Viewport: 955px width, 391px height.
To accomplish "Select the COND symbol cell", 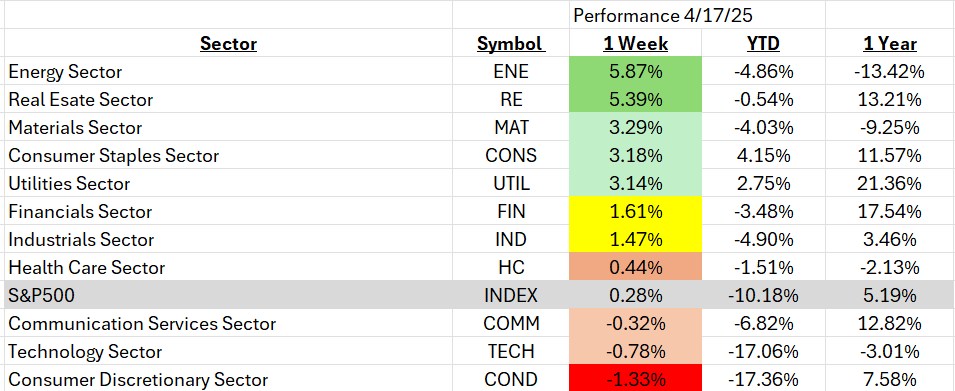I will tap(510, 379).
